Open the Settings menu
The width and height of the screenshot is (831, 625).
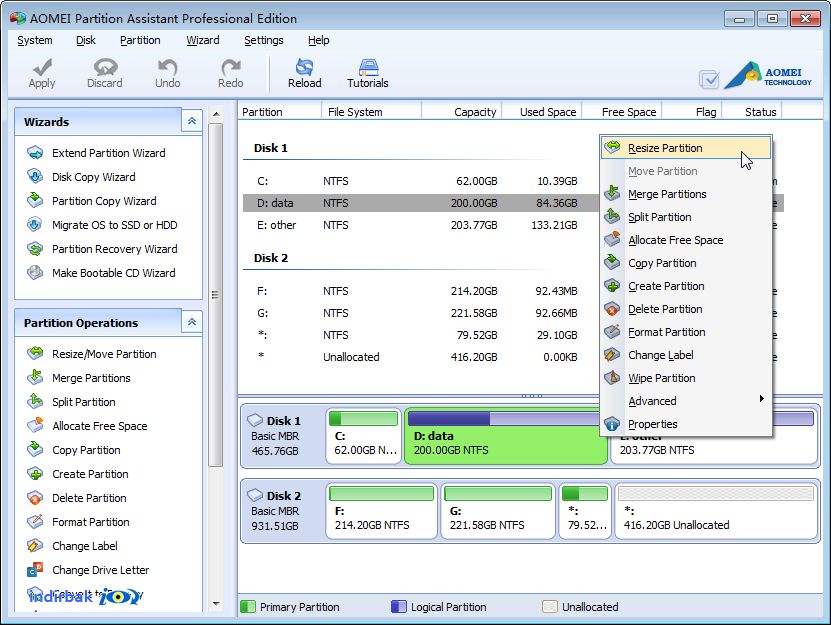pos(263,40)
